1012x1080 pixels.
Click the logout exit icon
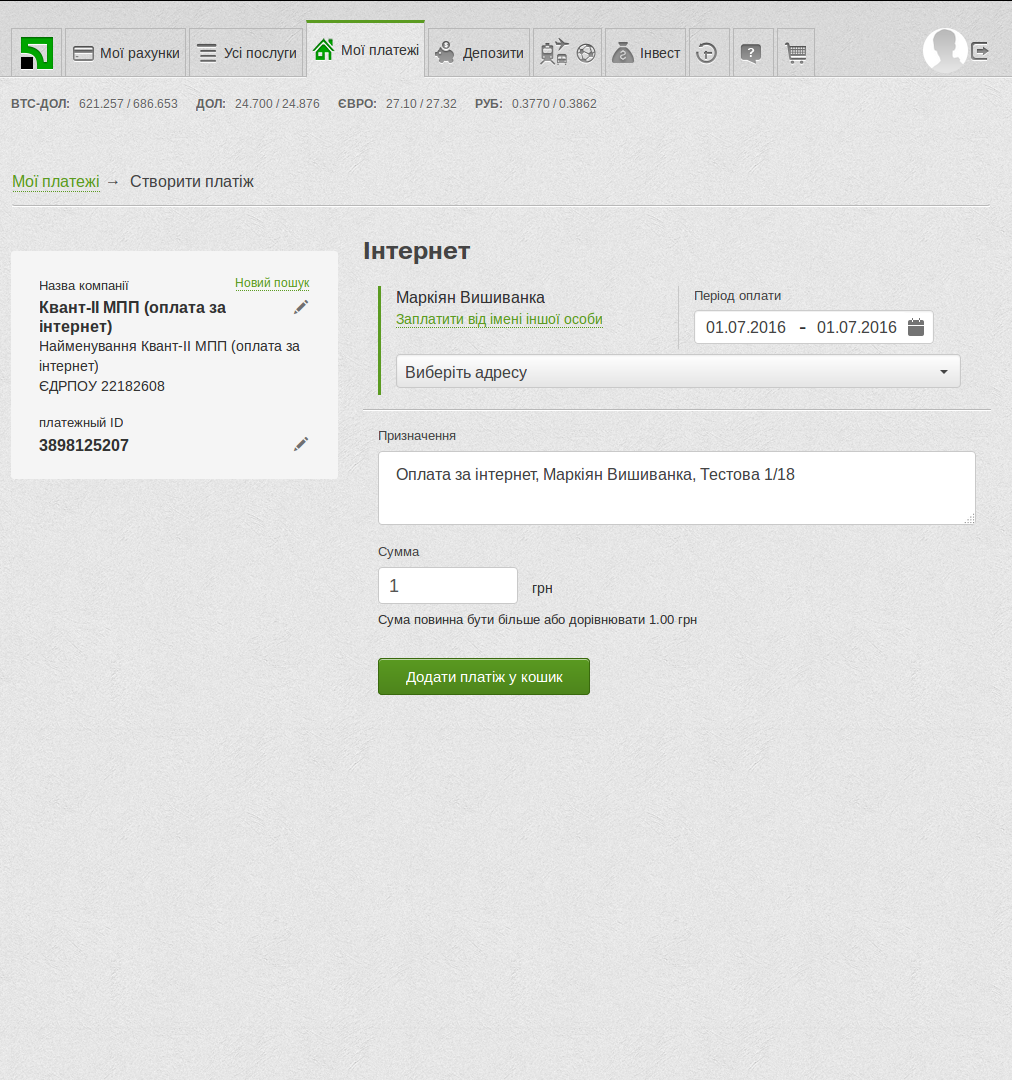980,51
